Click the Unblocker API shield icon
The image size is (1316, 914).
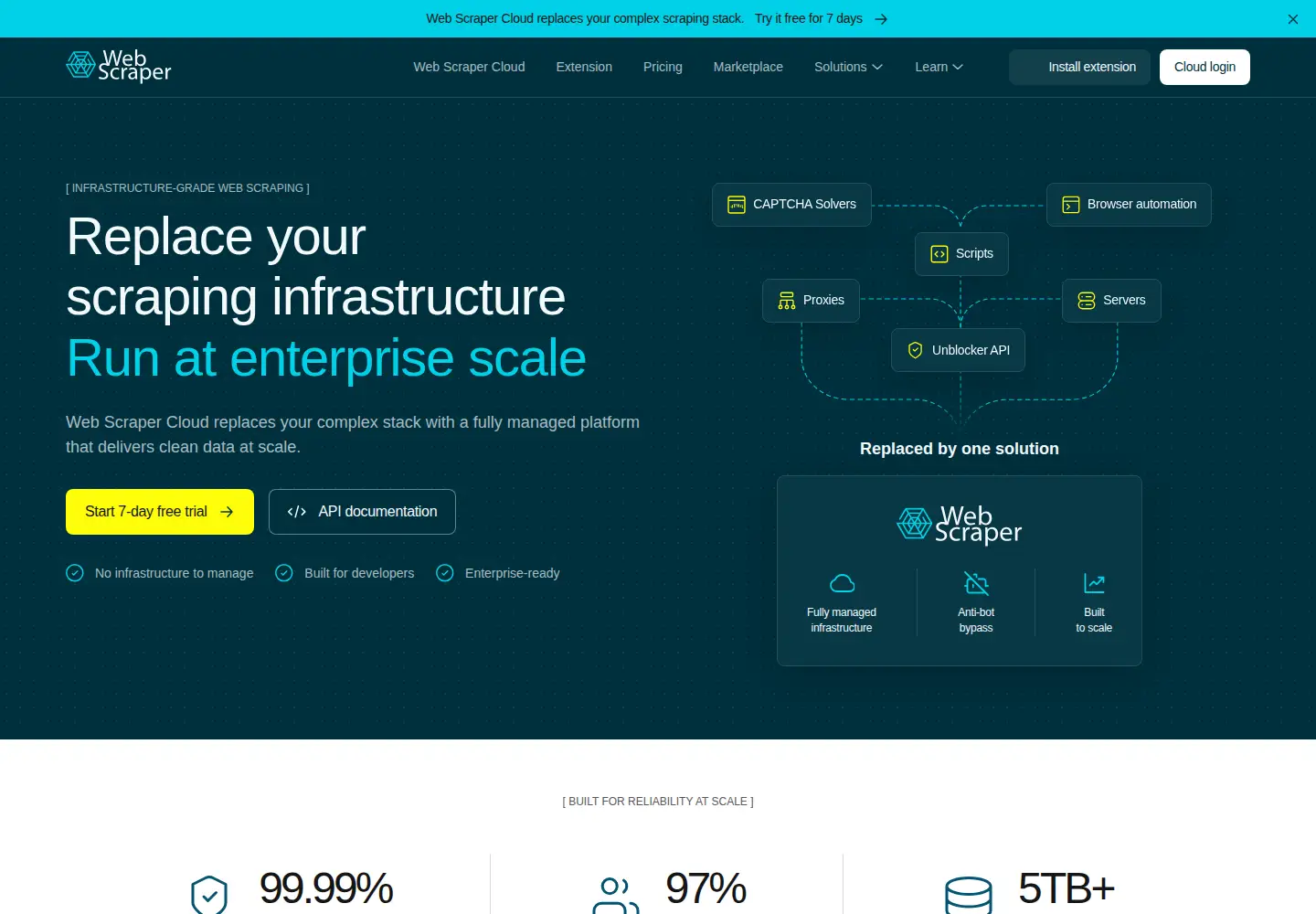point(916,350)
